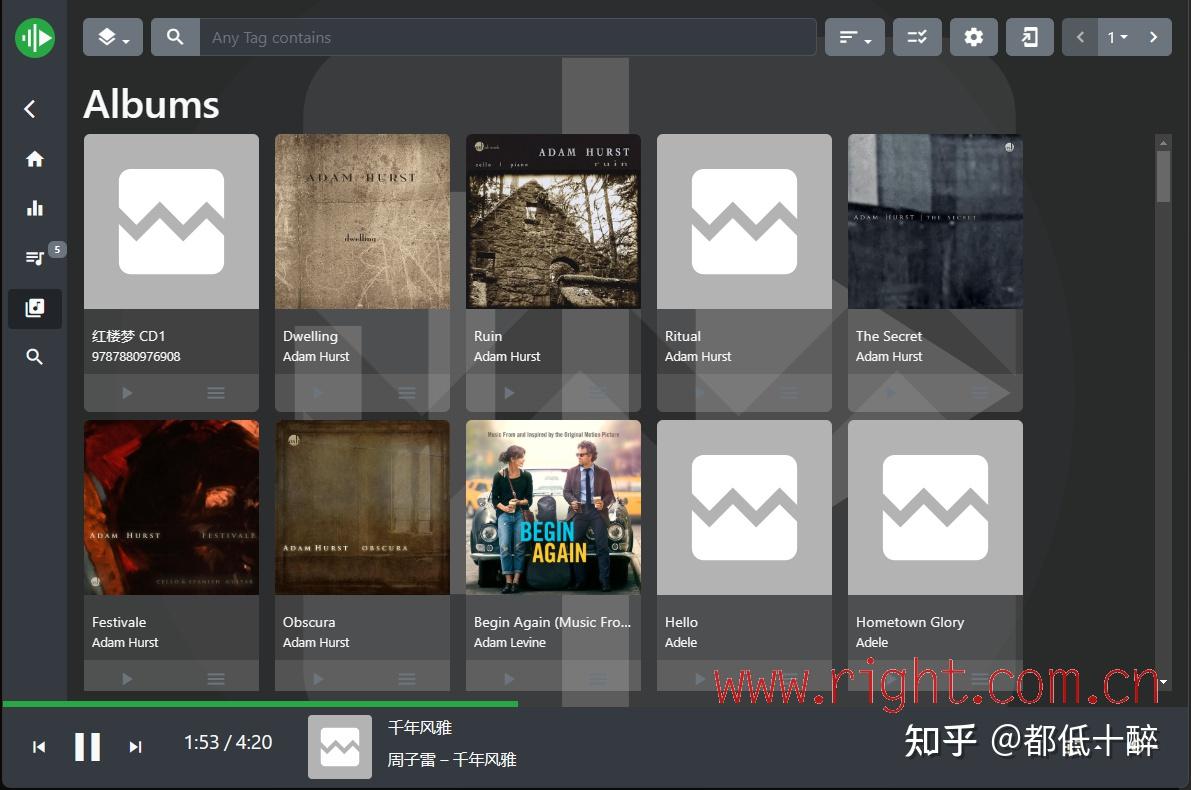Go to previous page arrow
This screenshot has height=790, width=1191.
(1080, 37)
